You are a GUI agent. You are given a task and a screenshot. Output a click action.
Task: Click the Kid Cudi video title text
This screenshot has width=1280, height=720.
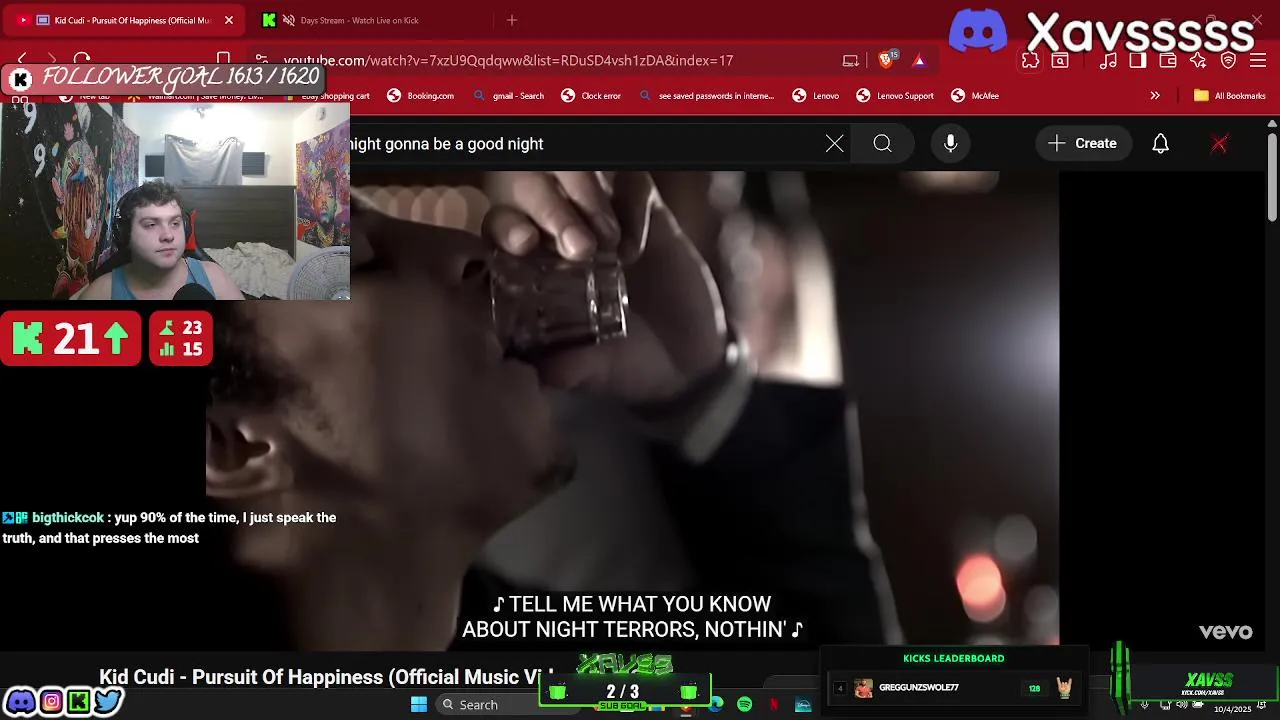[x=326, y=677]
